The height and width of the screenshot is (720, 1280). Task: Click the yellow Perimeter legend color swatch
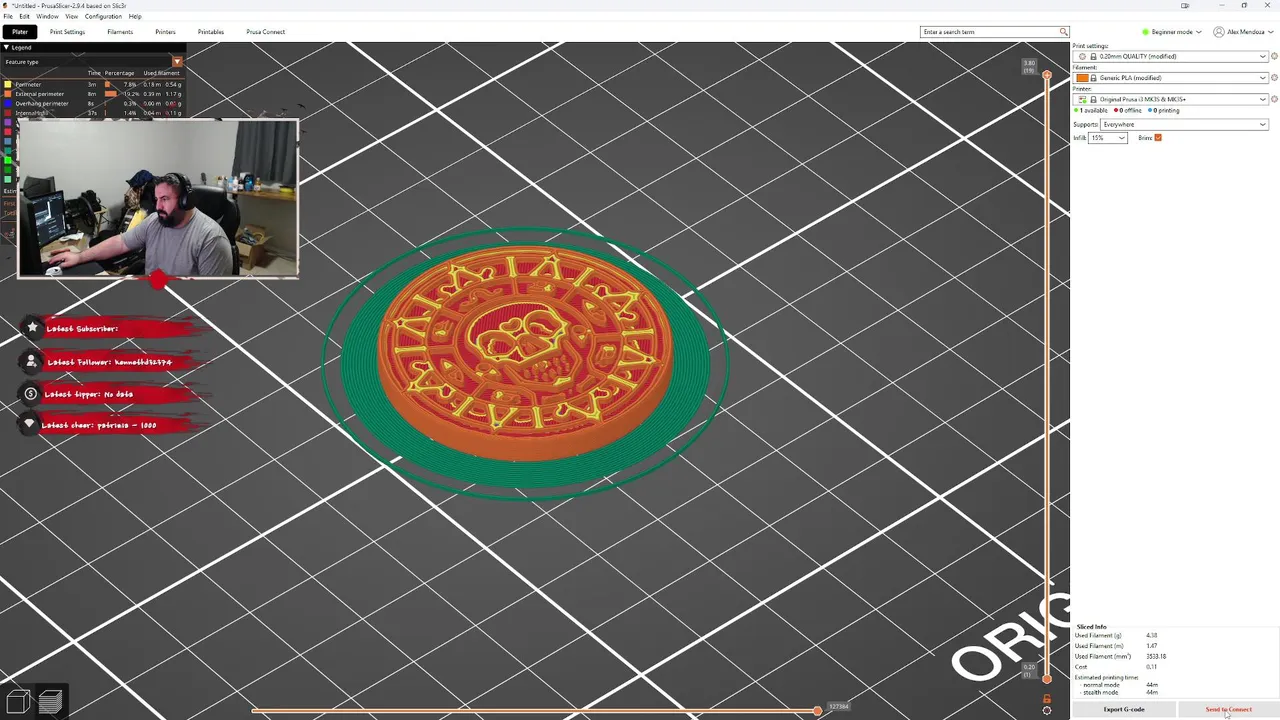click(7, 84)
